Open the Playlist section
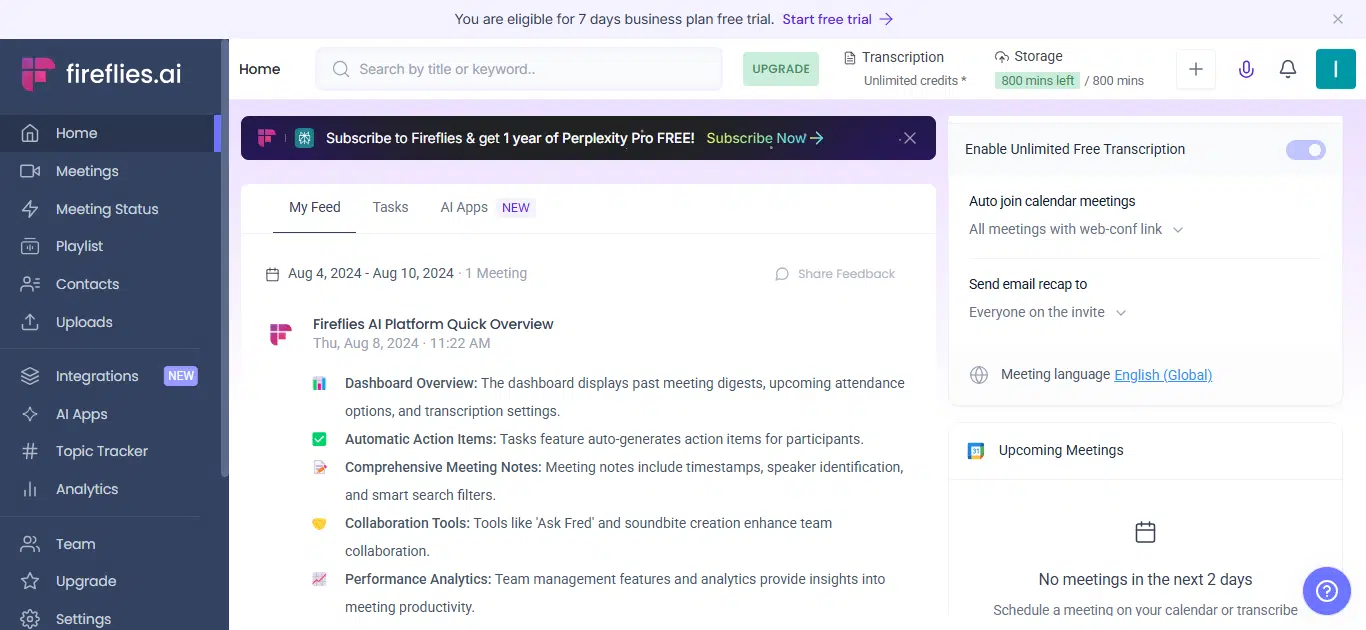 click(110, 246)
